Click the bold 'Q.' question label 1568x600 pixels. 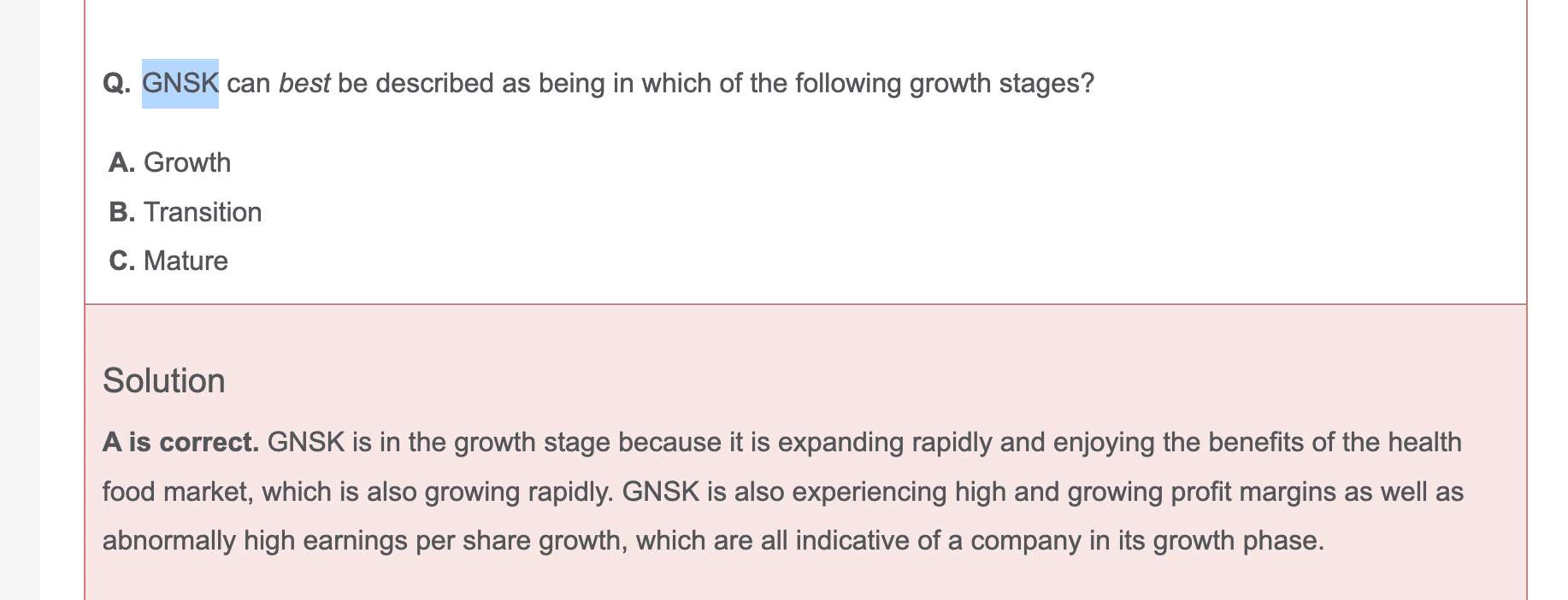click(x=116, y=84)
